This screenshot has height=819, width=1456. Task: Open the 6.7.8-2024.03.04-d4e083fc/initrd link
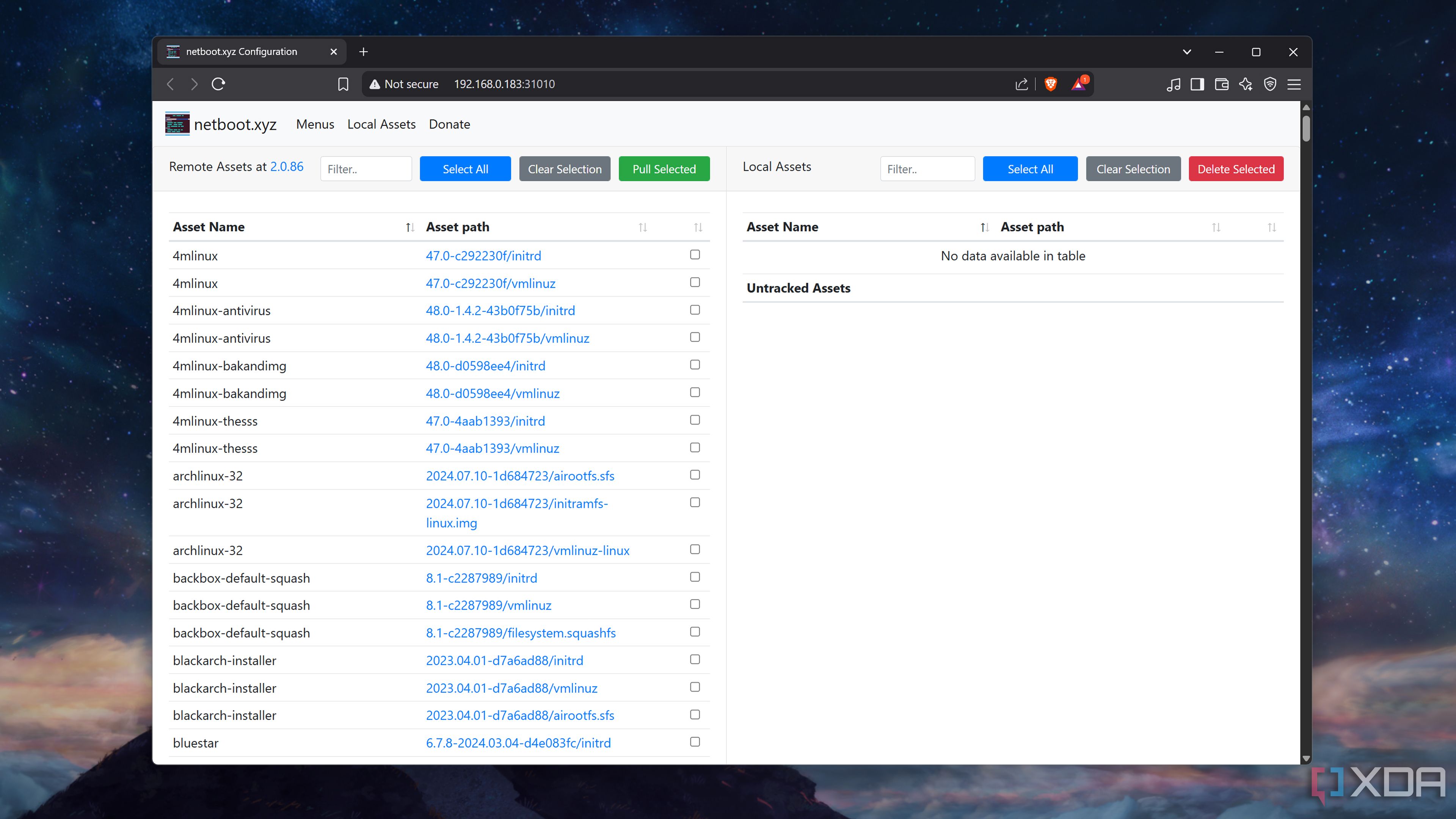518,743
